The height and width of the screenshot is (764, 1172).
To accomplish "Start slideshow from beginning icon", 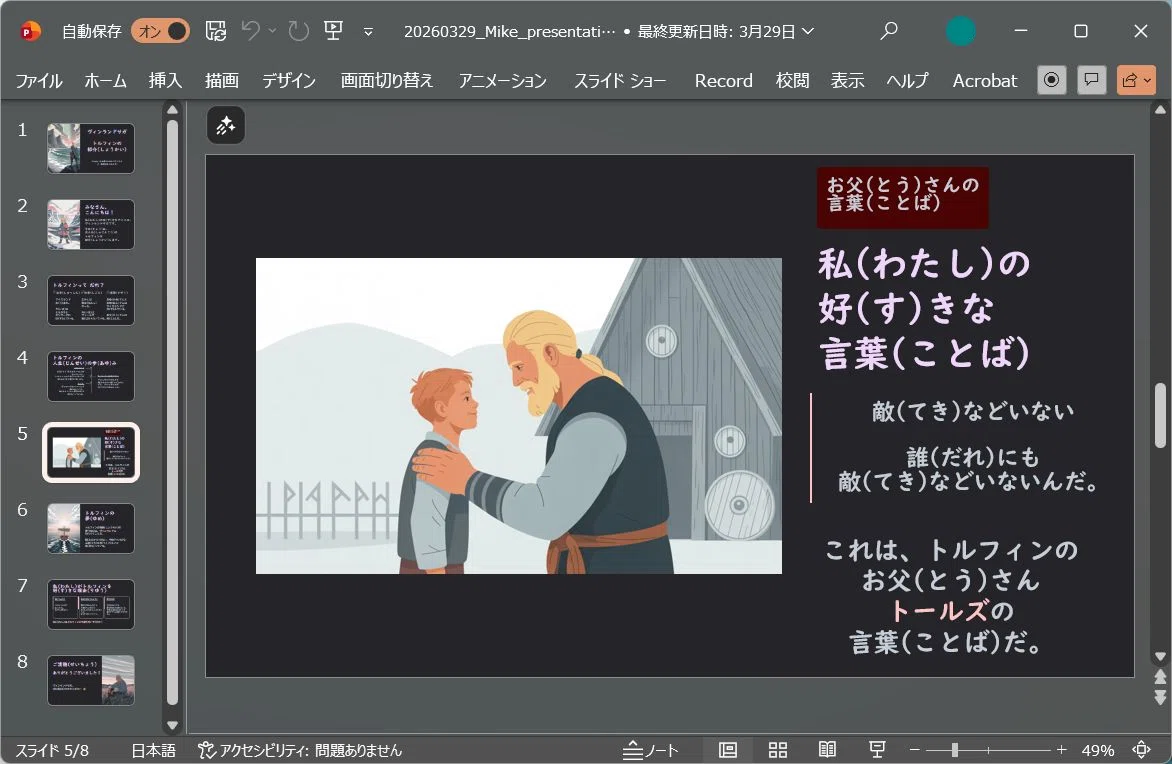I will pyautogui.click(x=333, y=31).
